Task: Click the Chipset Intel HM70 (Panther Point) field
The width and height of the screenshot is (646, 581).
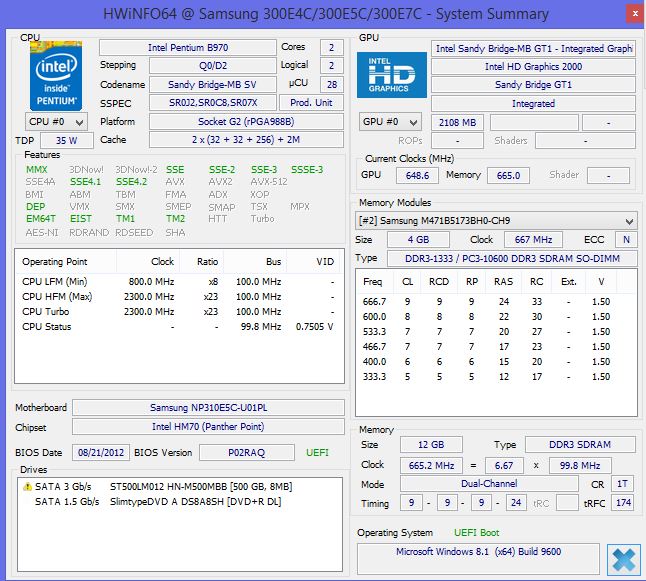Action: (x=208, y=426)
